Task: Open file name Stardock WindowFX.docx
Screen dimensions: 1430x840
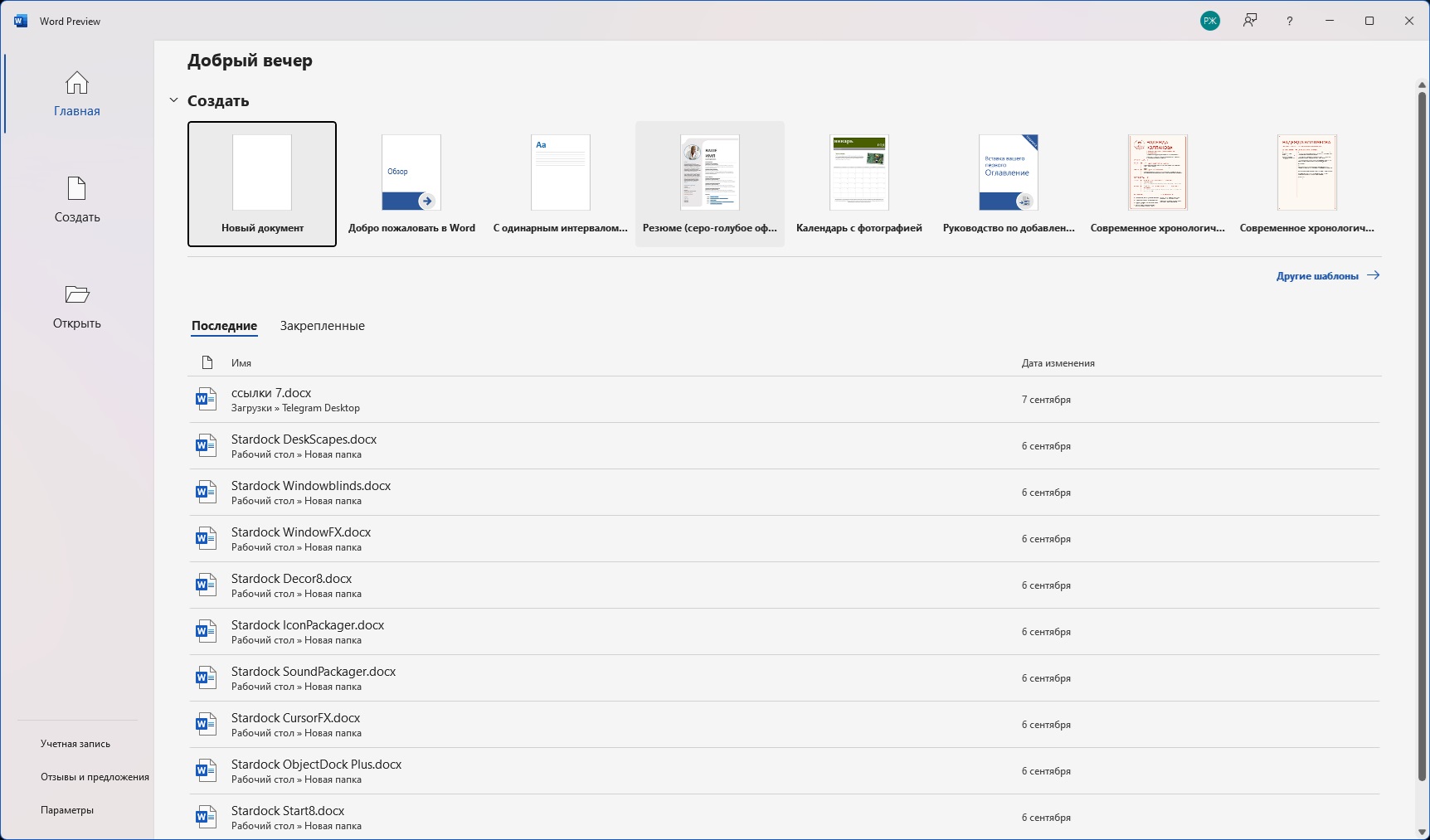Action: 301,532
